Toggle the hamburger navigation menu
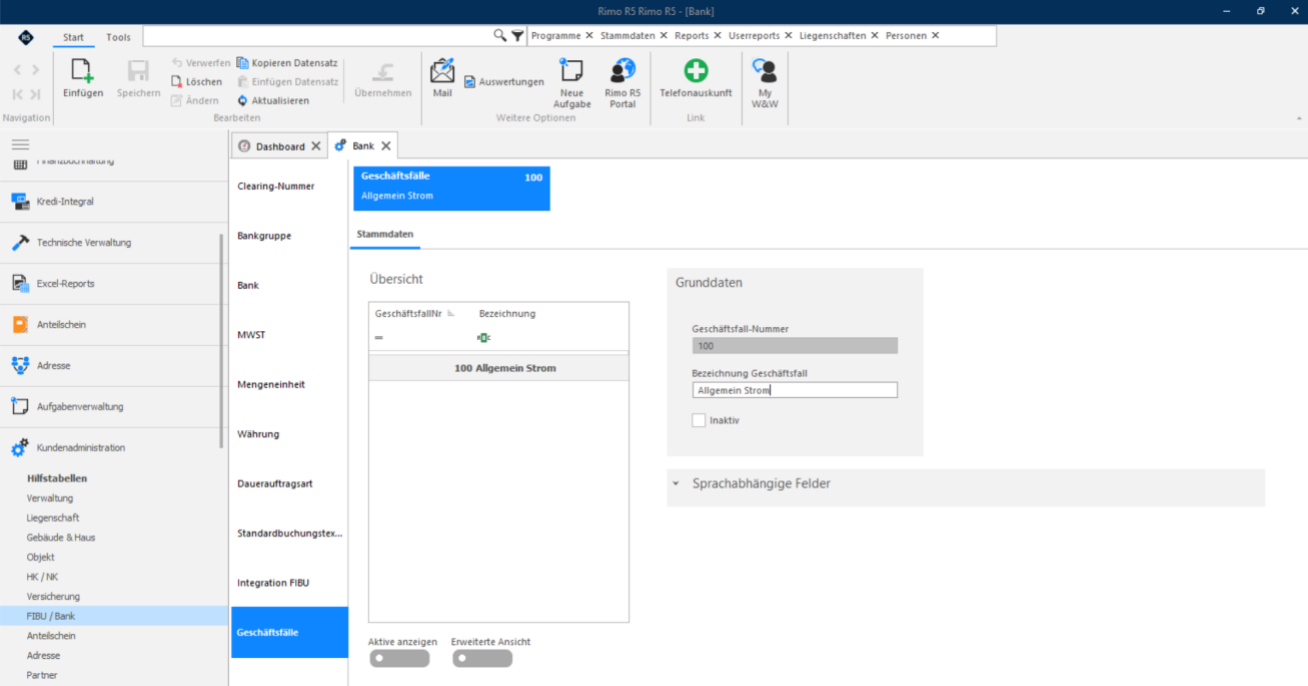This screenshot has width=1308, height=686. pyautogui.click(x=20, y=145)
